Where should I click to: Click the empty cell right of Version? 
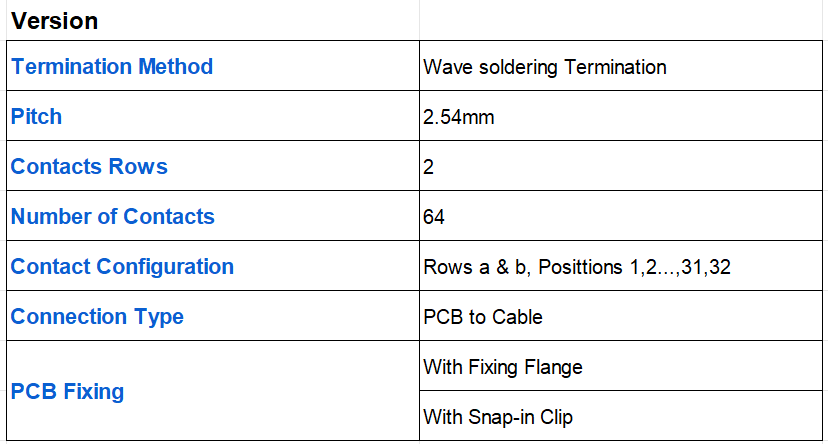tap(621, 20)
